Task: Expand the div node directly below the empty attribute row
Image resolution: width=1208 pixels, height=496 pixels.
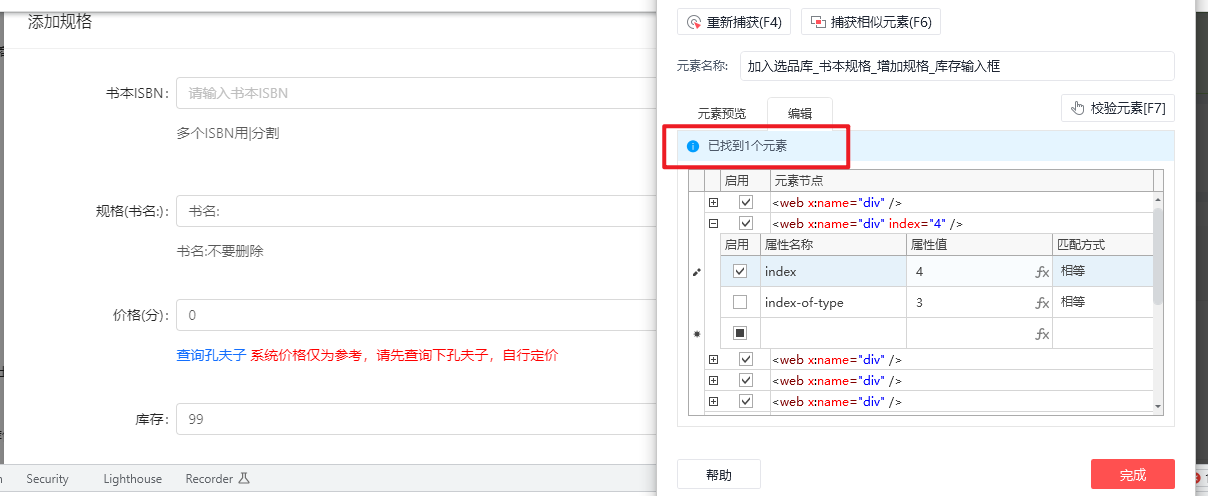Action: click(x=713, y=359)
